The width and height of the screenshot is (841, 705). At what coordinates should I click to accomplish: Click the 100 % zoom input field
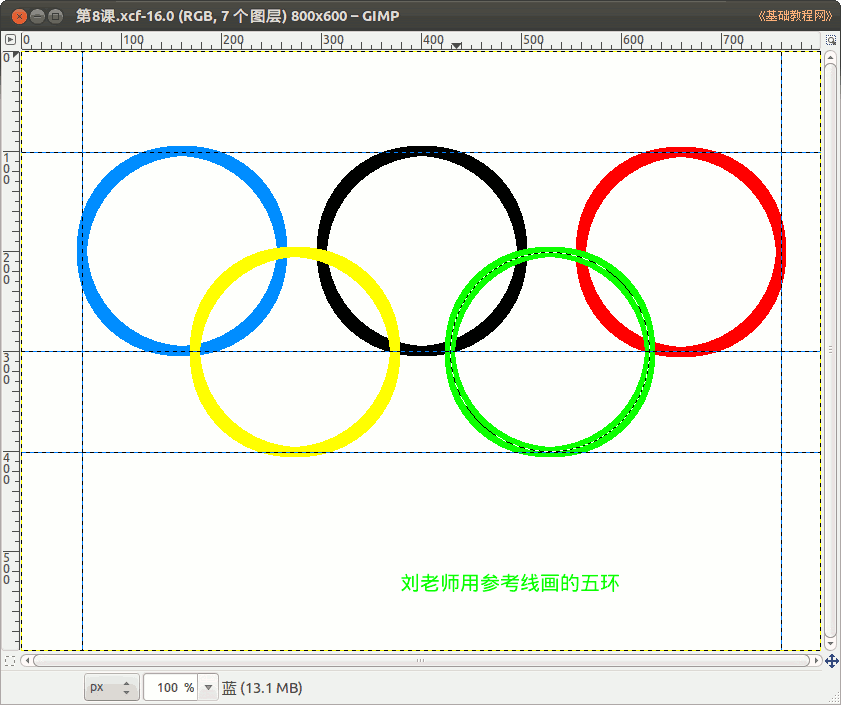click(171, 687)
